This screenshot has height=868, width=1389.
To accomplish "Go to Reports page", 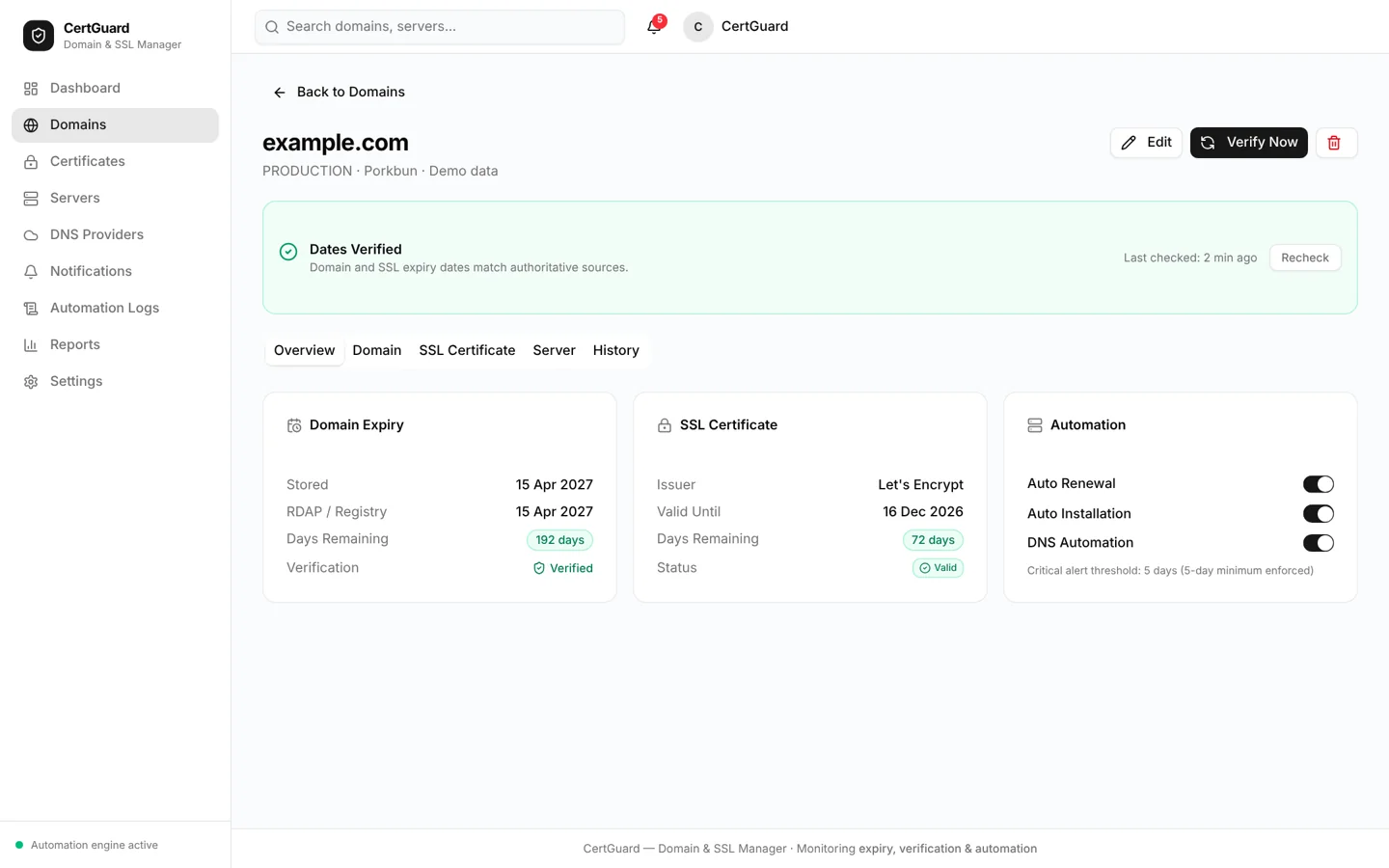I will point(116,345).
